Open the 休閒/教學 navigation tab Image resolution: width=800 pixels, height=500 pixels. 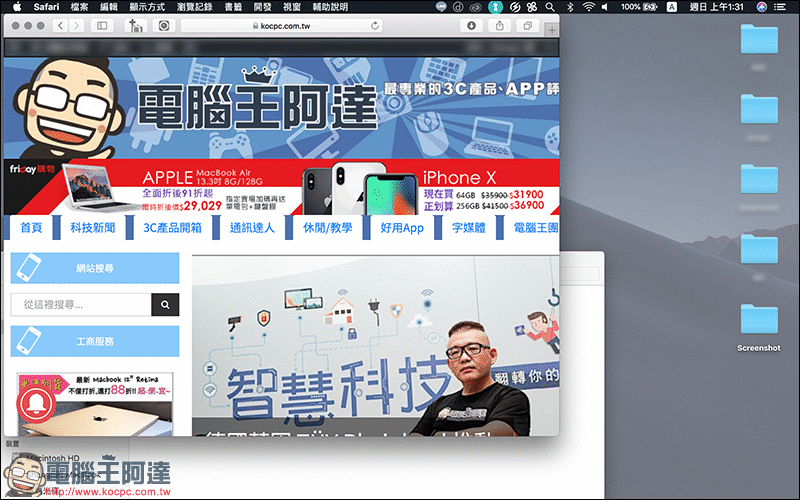click(328, 228)
